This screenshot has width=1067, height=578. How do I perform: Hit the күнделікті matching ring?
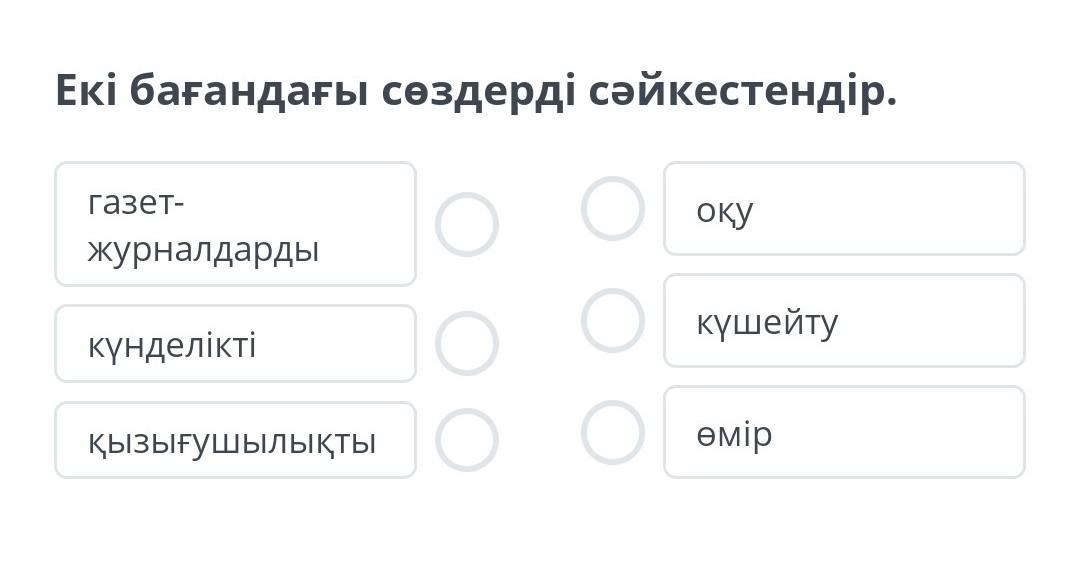(x=466, y=343)
